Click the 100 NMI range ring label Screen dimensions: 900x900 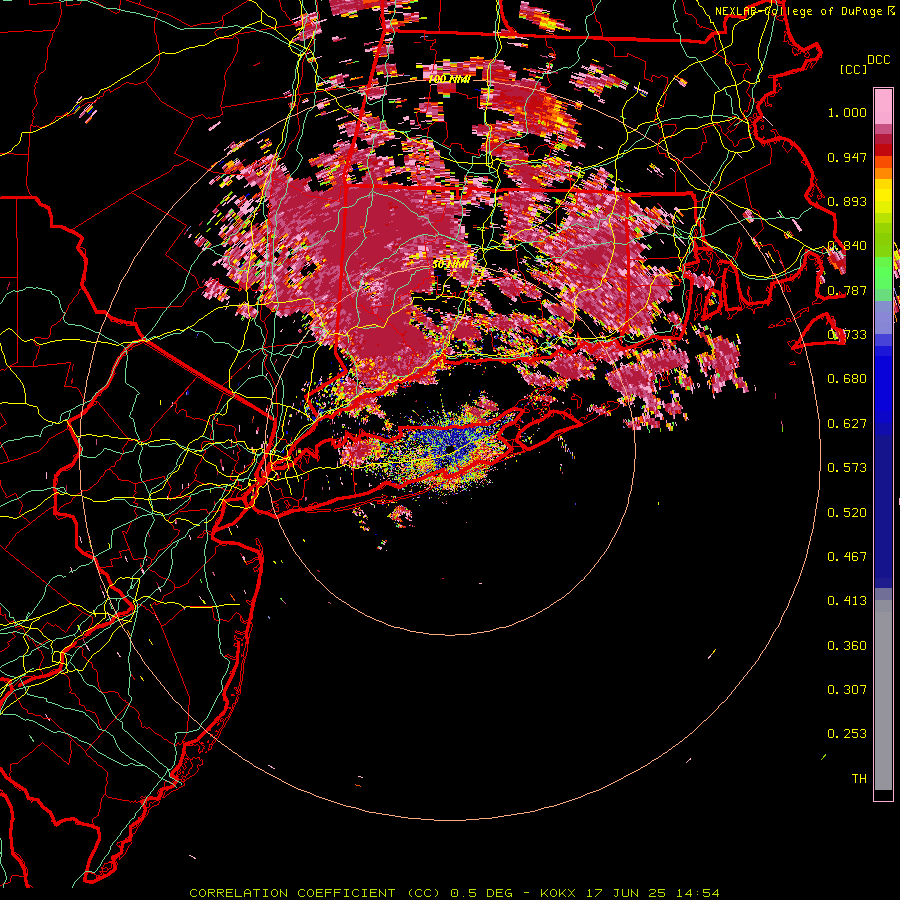[449, 79]
